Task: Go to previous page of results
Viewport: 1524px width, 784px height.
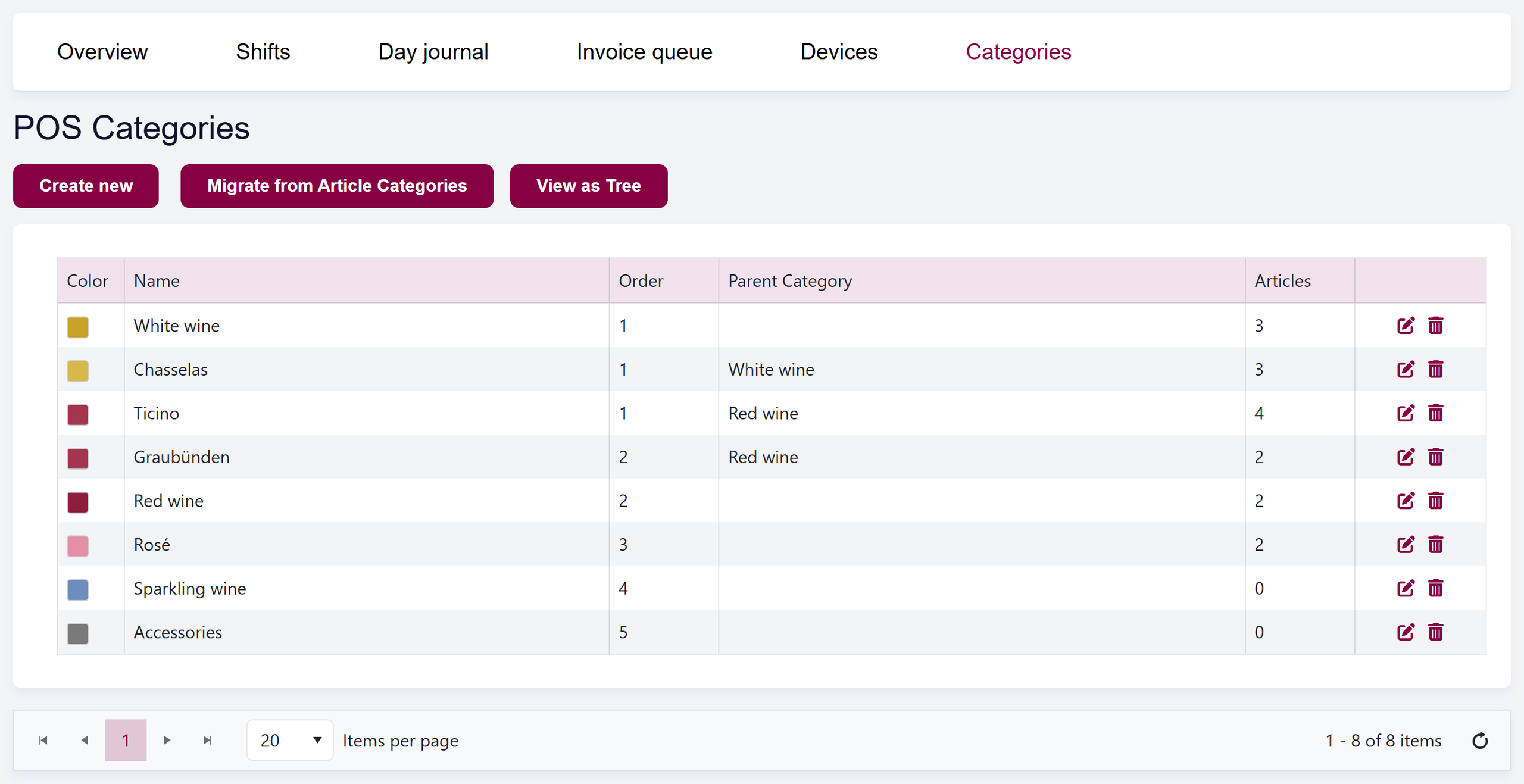Action: pyautogui.click(x=85, y=740)
